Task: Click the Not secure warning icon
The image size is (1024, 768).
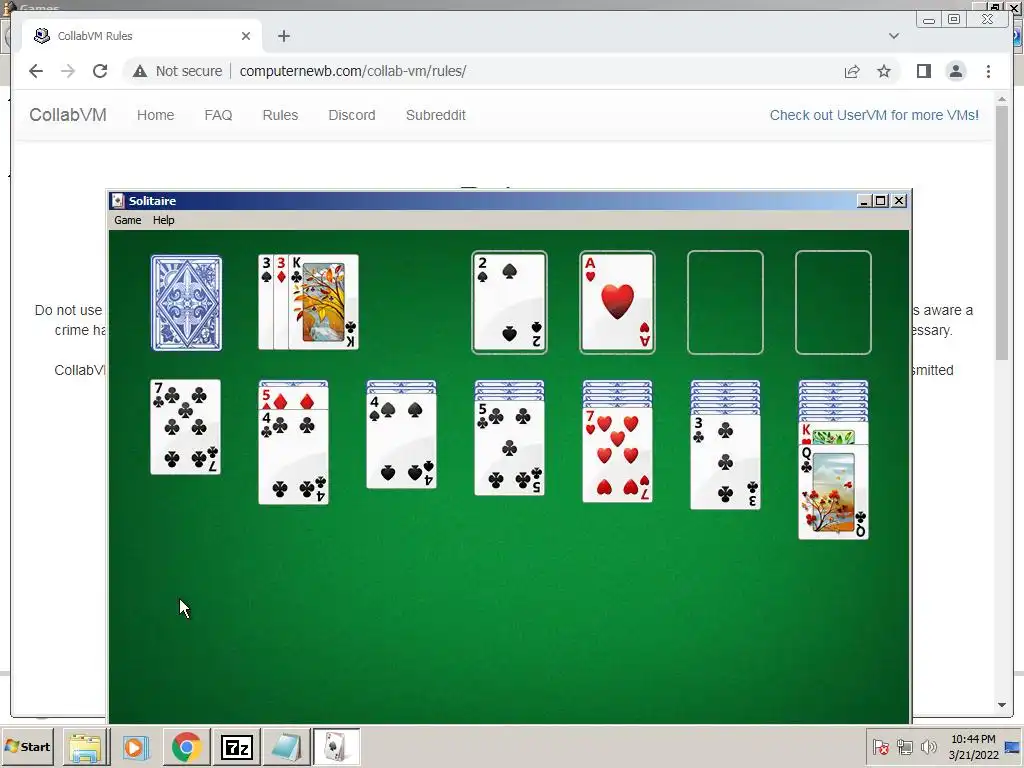Action: [140, 71]
